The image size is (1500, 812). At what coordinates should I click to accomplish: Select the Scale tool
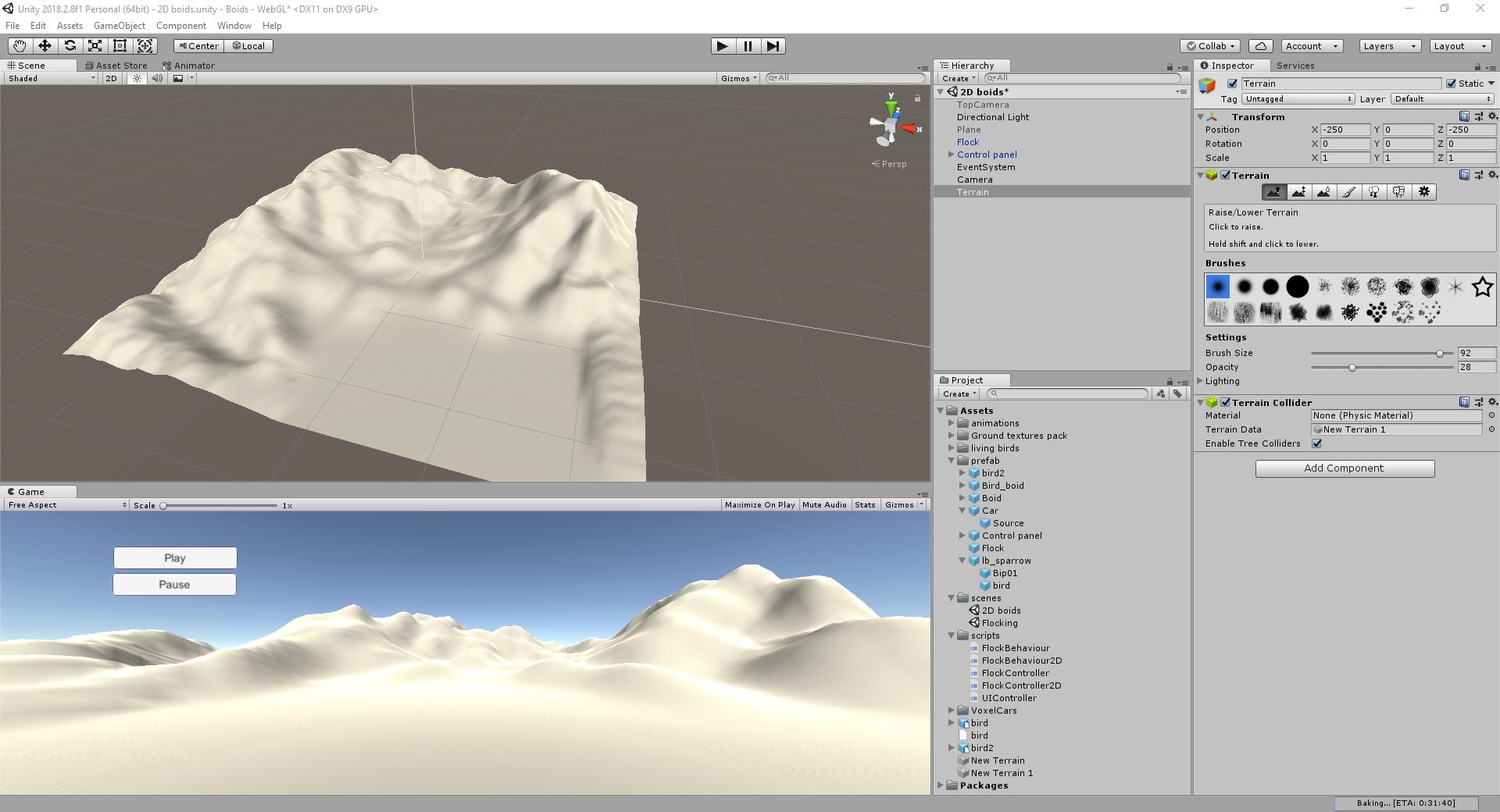tap(95, 46)
